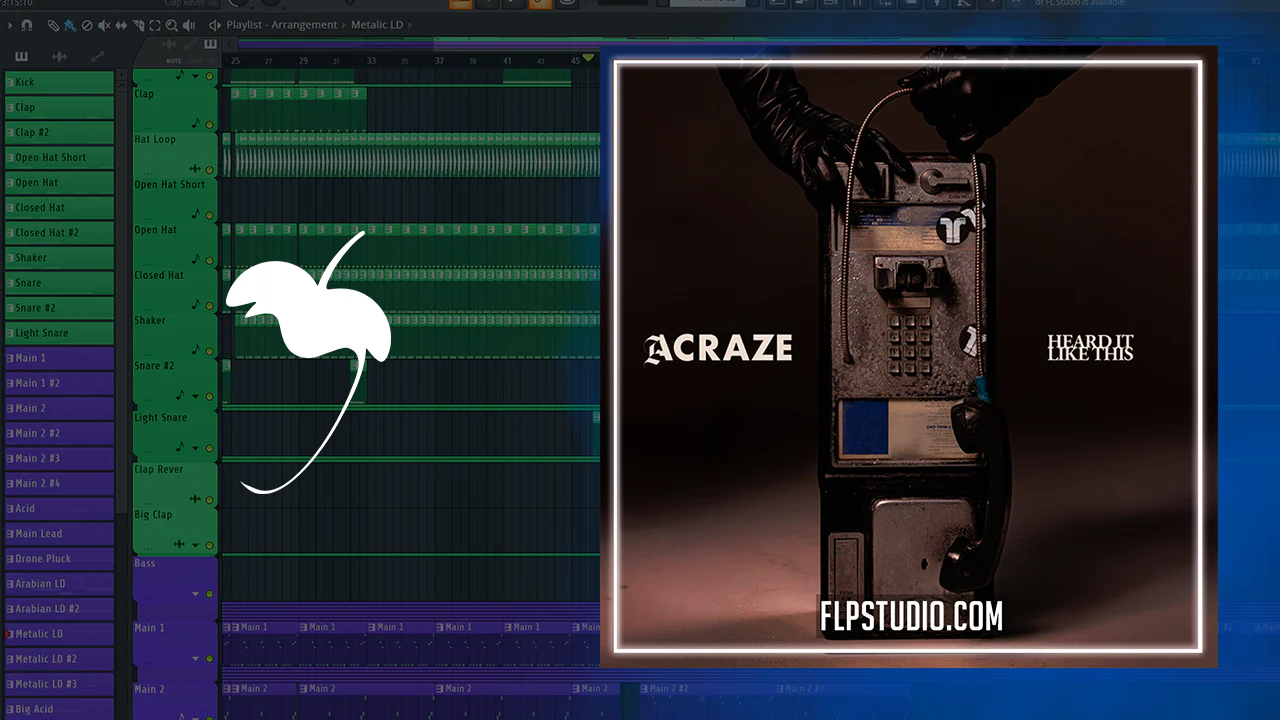This screenshot has width=1280, height=720.
Task: Select the Closed Hat #2 pattern
Action: (x=59, y=233)
